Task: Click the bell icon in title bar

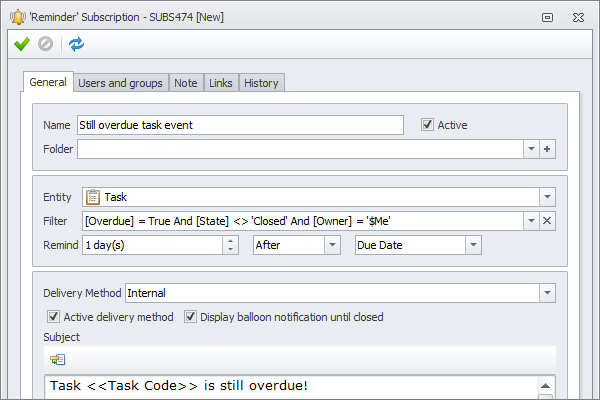Action: click(x=14, y=16)
